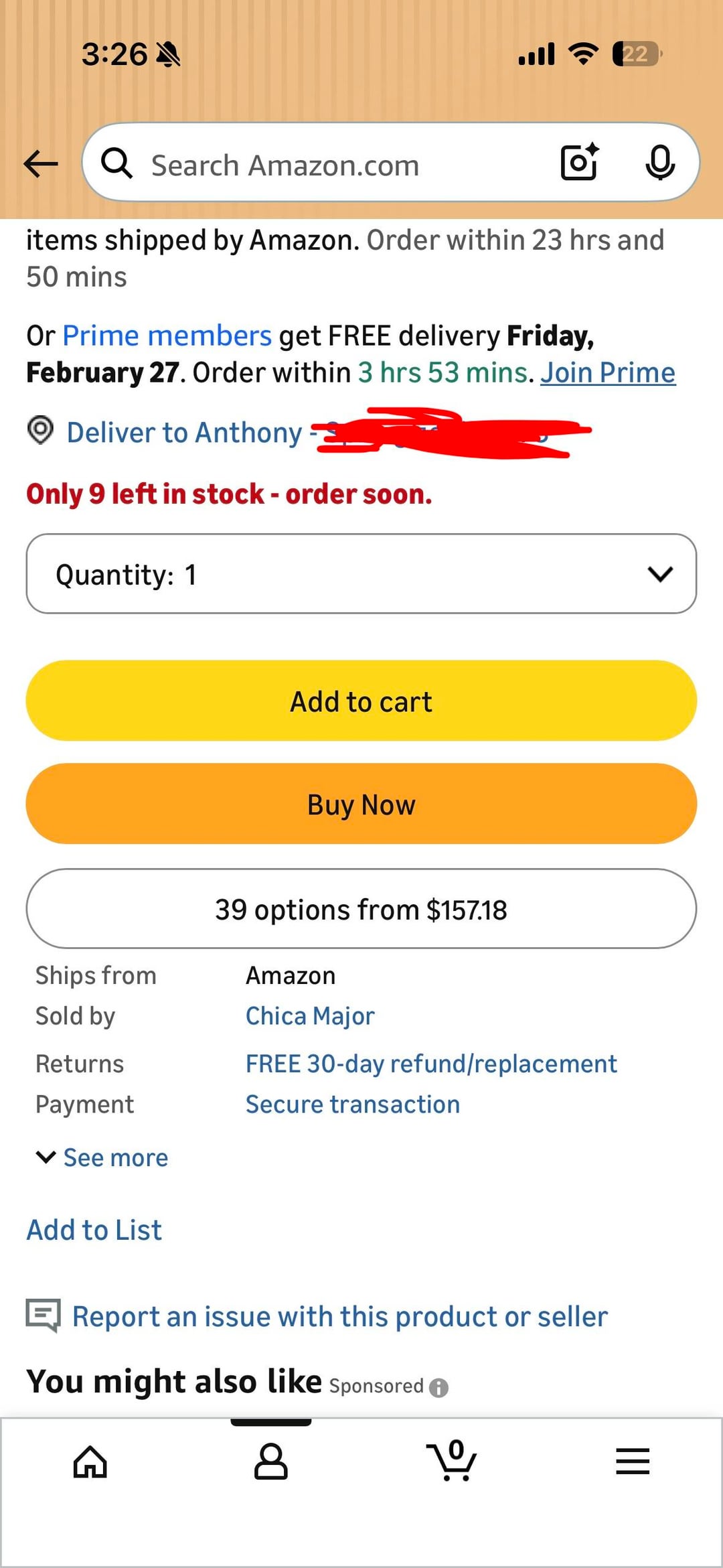723x1568 pixels.
Task: Tap the Sponsored info icon
Action: coord(438,1387)
